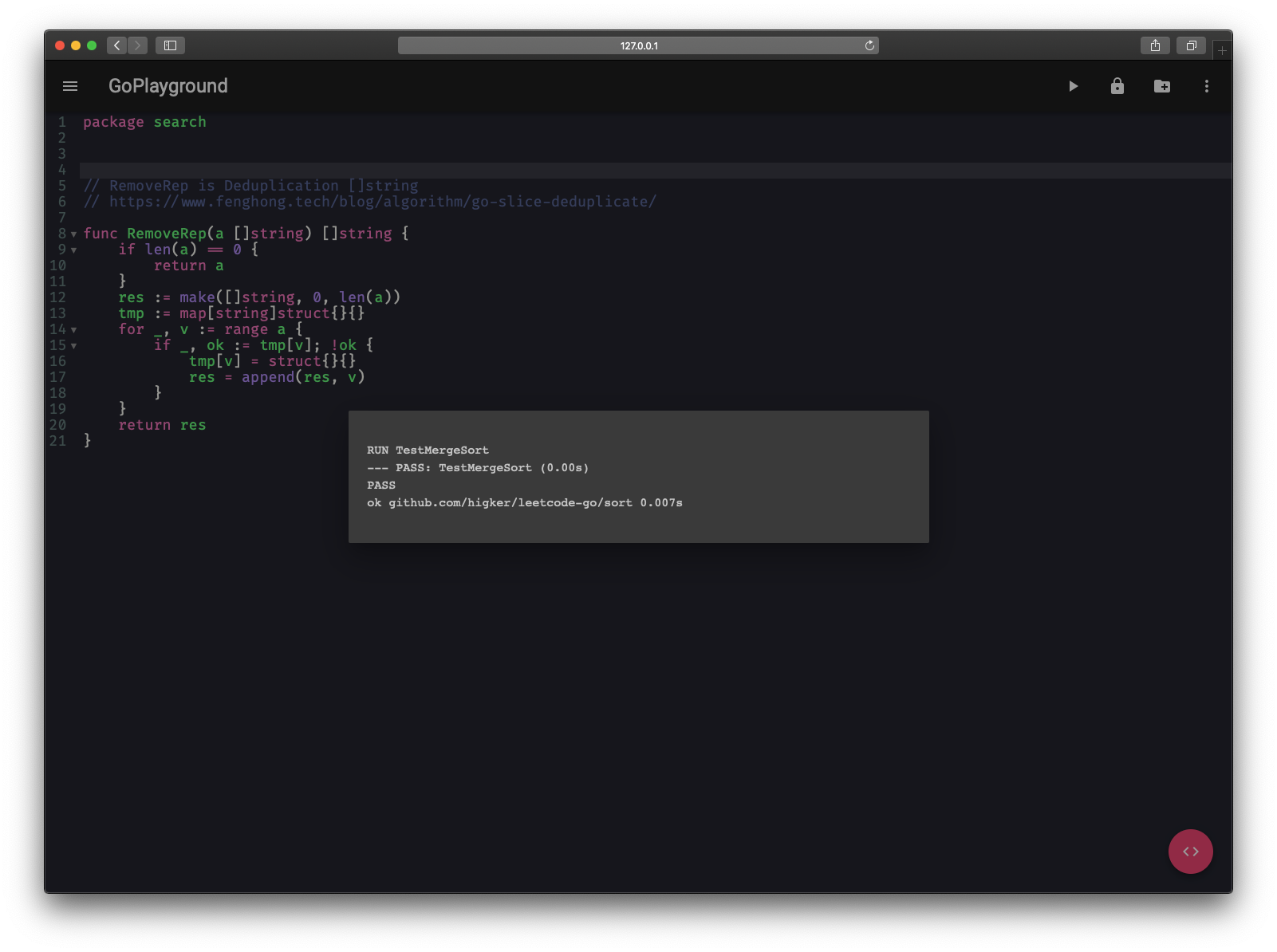1277x952 pixels.
Task: Open the pink code snippet button
Action: pyautogui.click(x=1190, y=851)
